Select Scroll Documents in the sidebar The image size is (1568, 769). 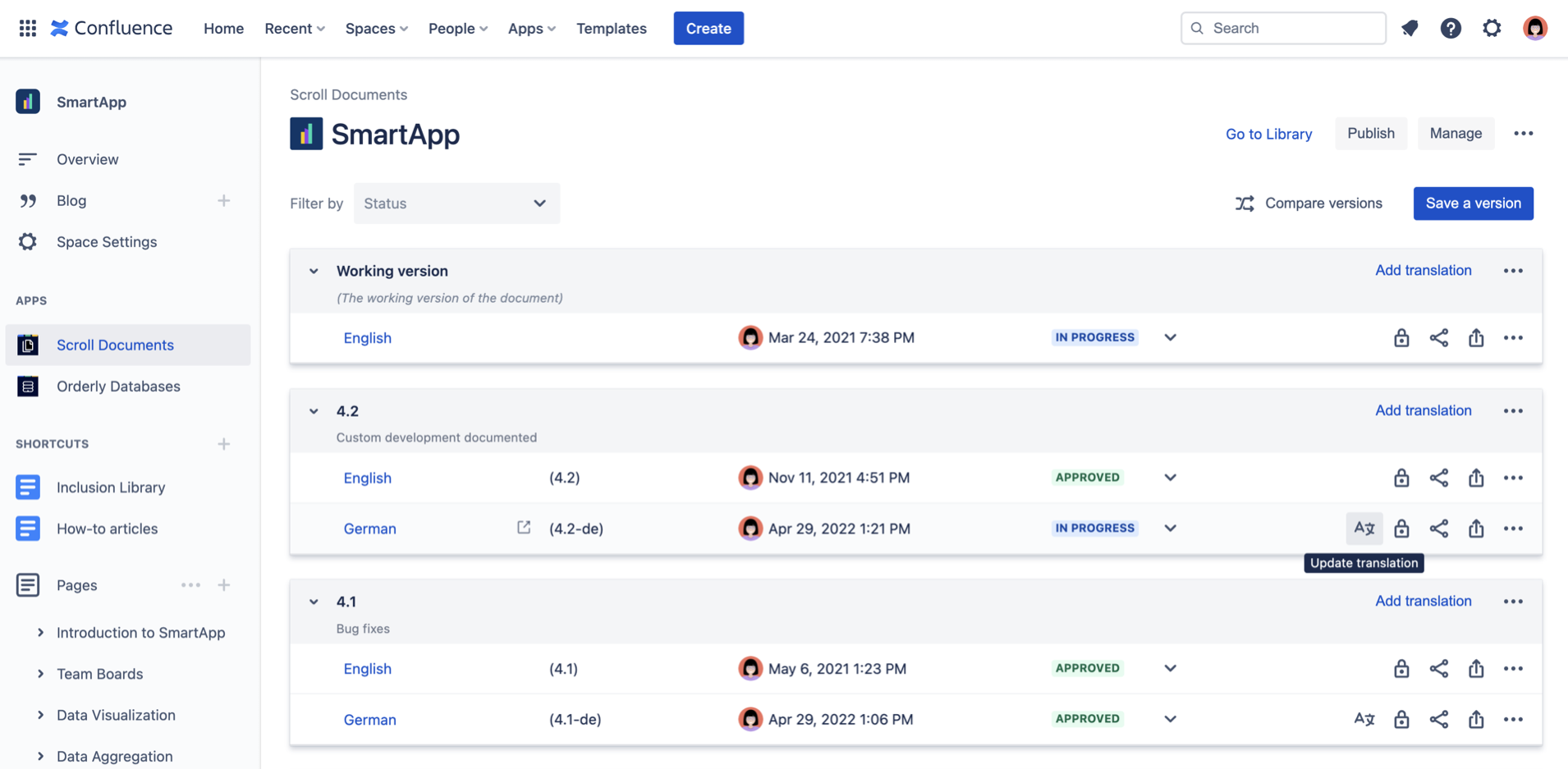click(115, 345)
